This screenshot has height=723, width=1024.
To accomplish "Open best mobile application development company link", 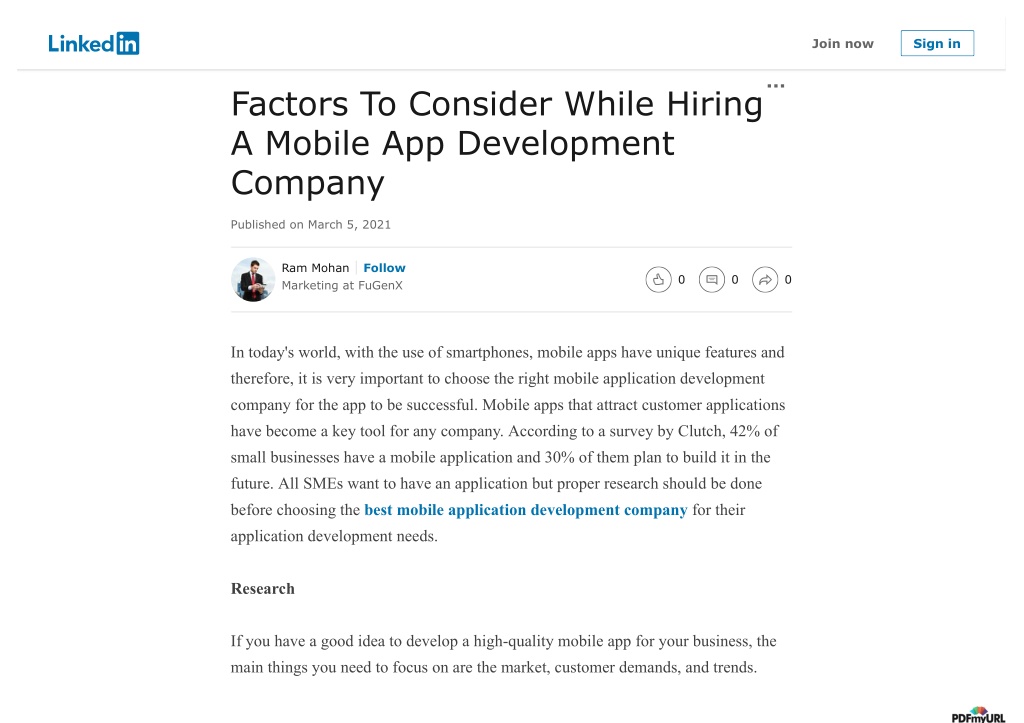I will 526,509.
